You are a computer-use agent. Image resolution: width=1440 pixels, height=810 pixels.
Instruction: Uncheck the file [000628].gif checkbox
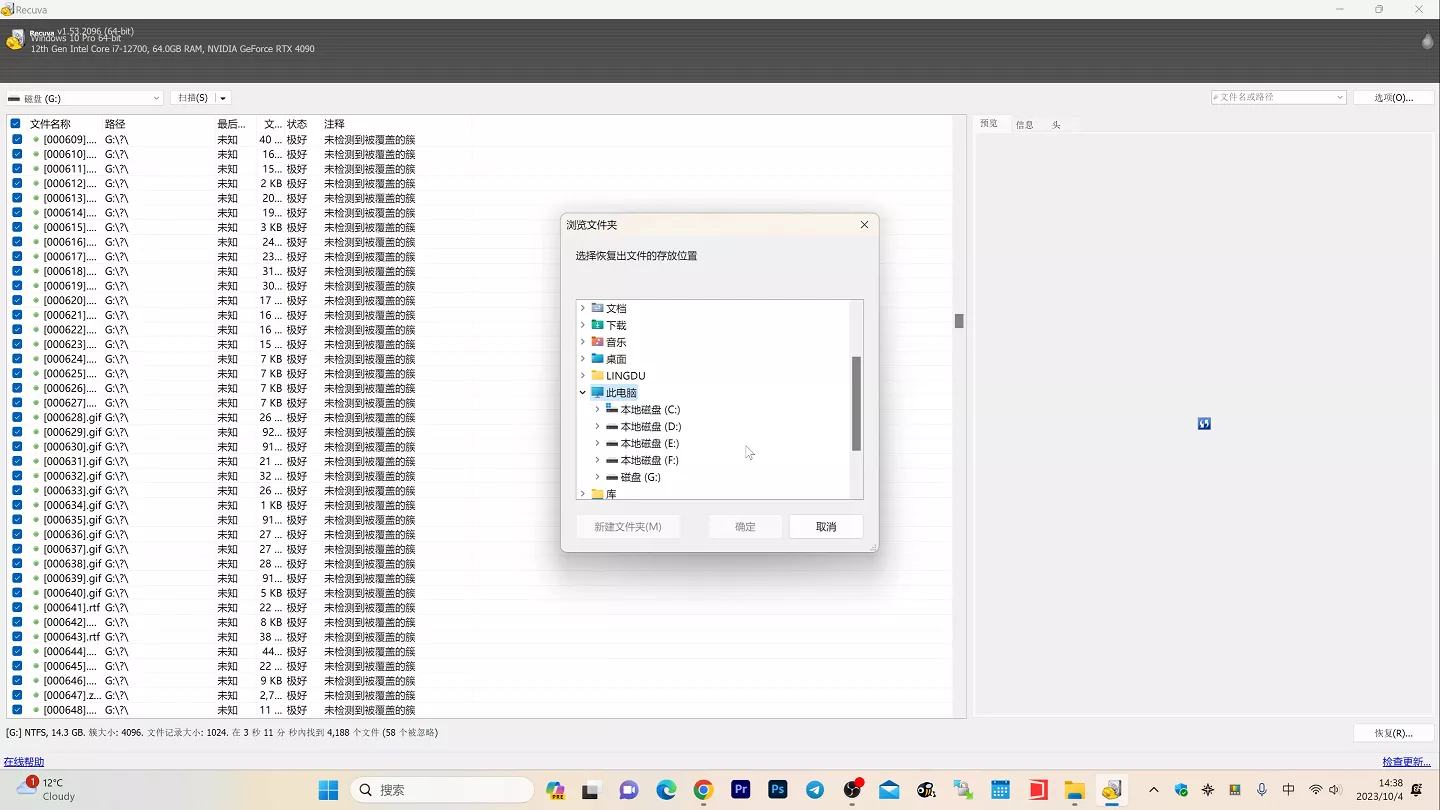[17, 417]
